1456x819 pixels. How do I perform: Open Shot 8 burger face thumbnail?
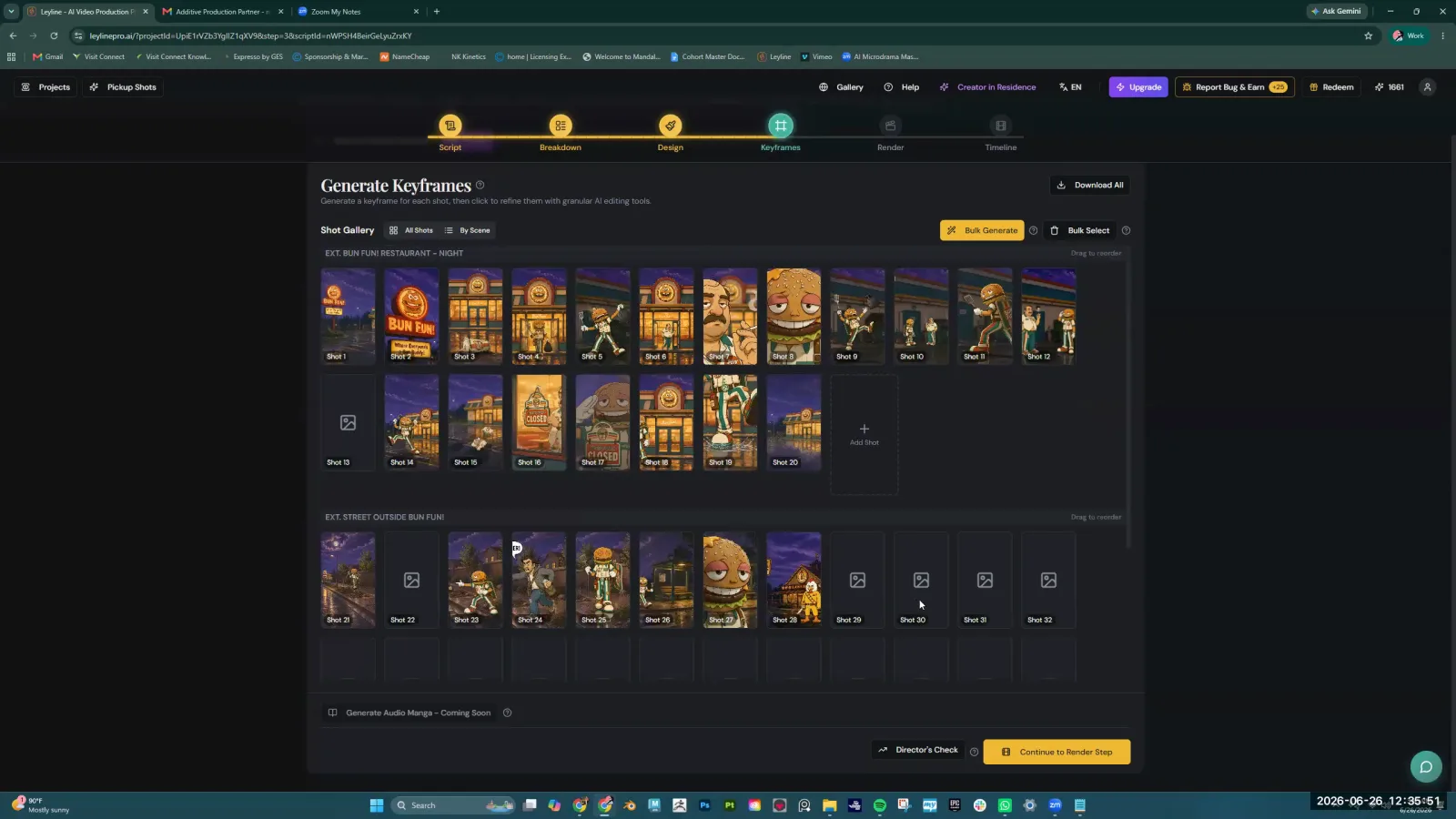pos(794,316)
